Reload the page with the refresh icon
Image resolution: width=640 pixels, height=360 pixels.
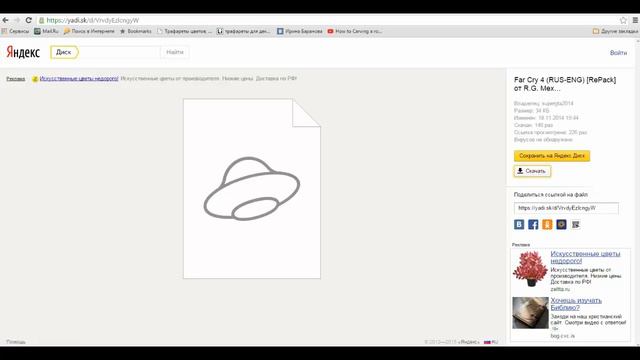[29, 20]
